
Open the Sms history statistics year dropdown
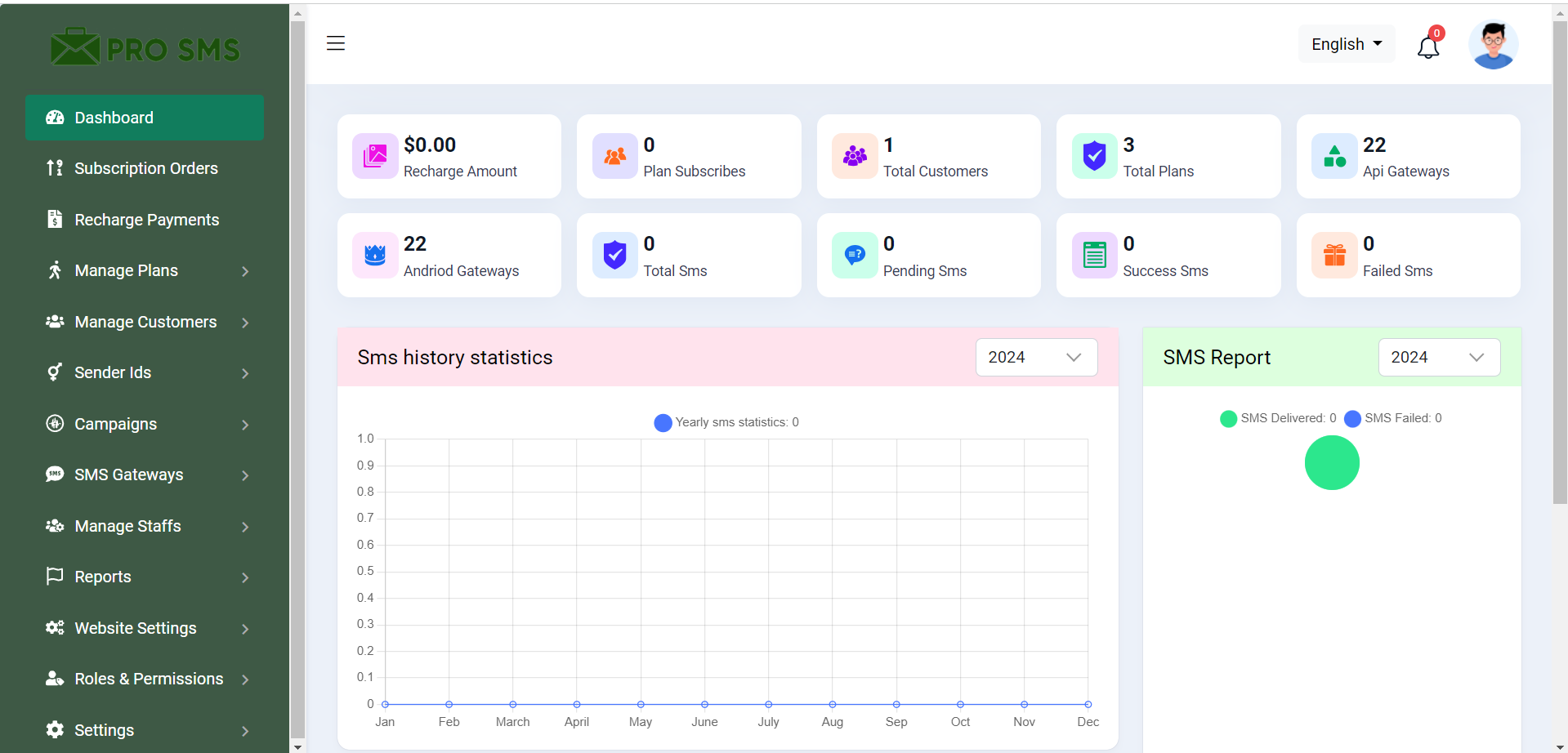pyautogui.click(x=1035, y=358)
